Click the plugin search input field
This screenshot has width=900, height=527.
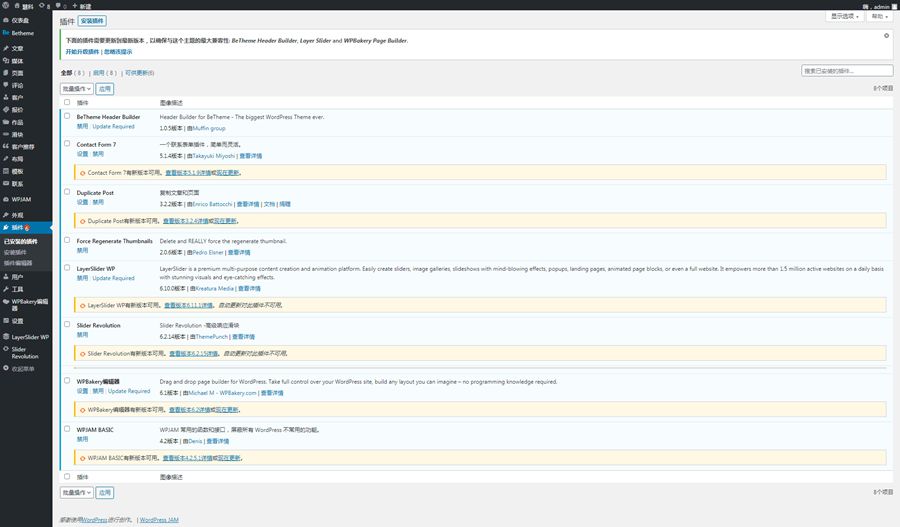(847, 71)
